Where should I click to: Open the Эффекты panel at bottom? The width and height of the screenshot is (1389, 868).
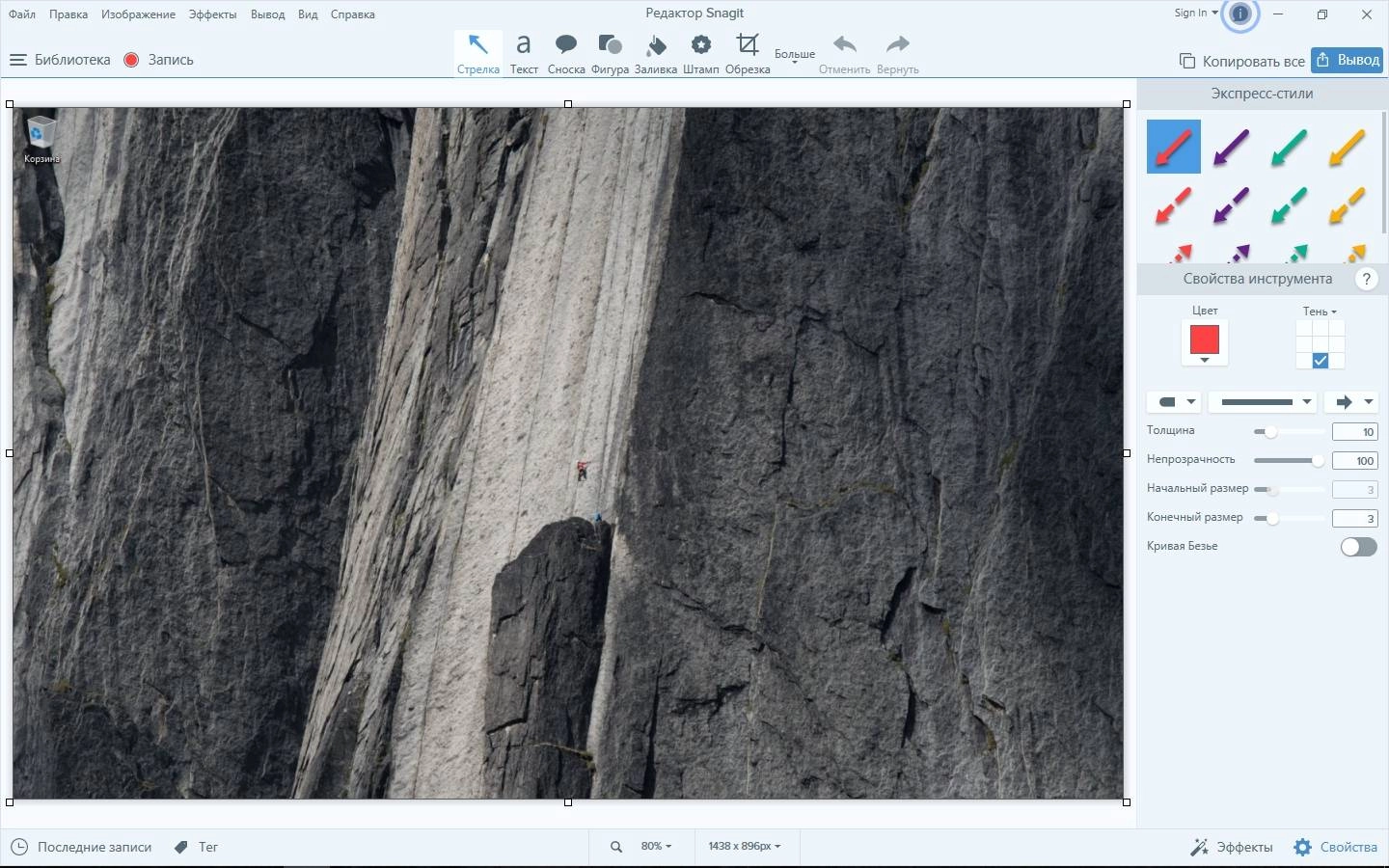click(1232, 847)
